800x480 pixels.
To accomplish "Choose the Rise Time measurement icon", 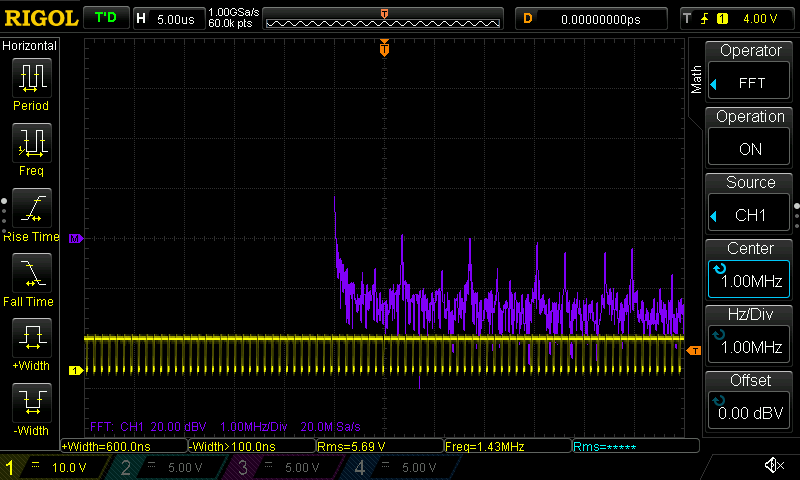I will (x=31, y=209).
